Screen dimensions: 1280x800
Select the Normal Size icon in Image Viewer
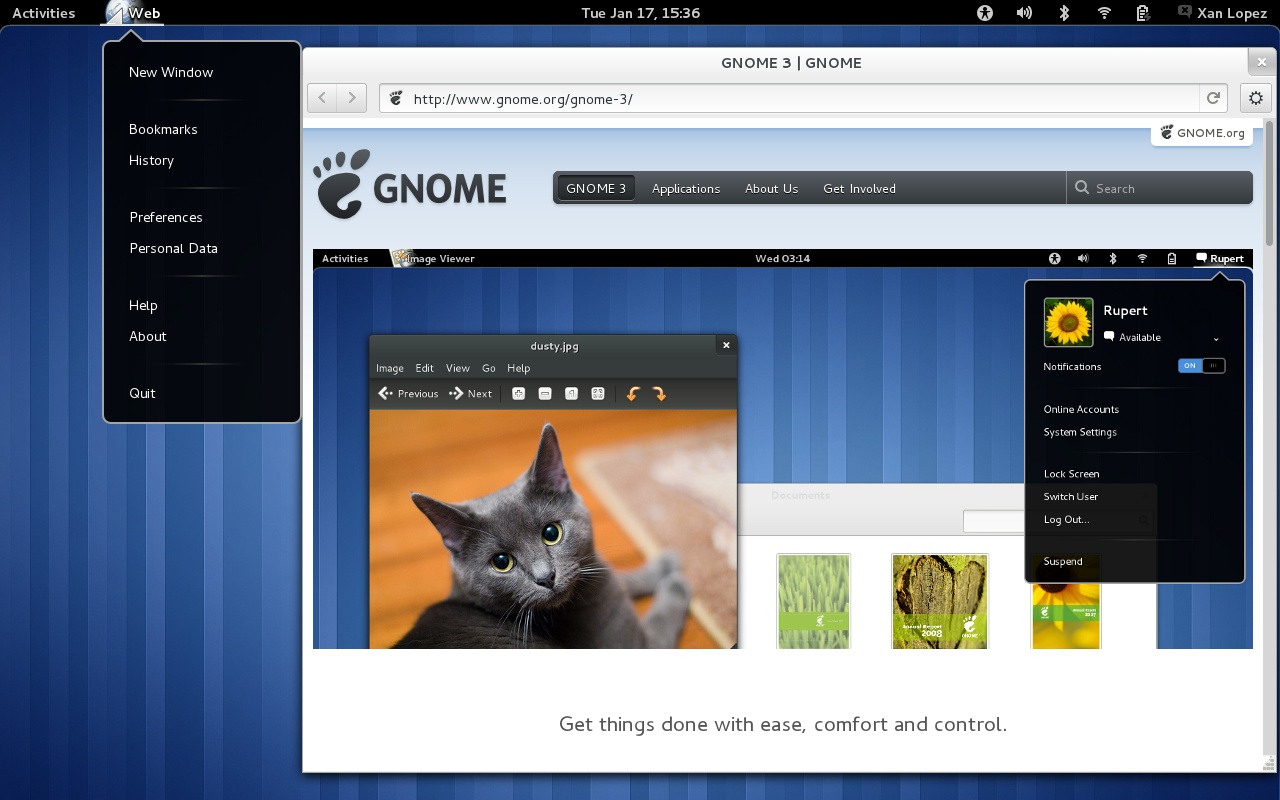(x=571, y=393)
